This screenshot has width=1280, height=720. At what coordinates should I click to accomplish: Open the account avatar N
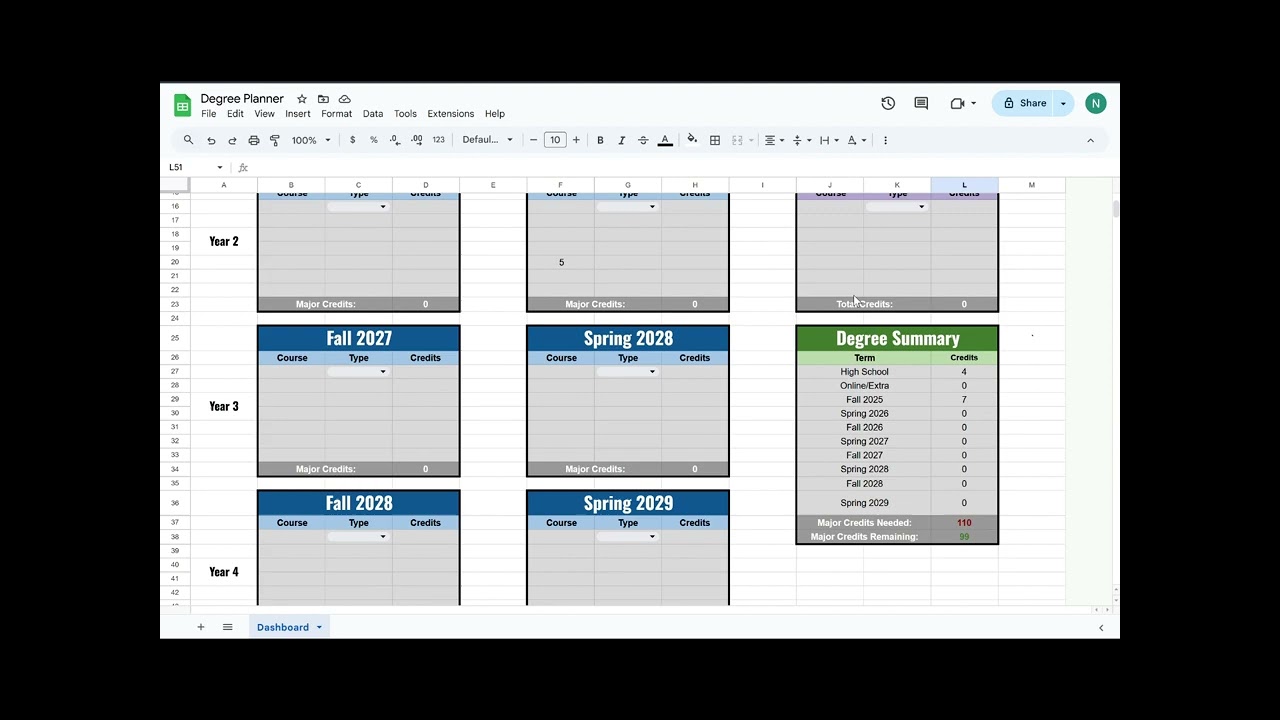pyautogui.click(x=1096, y=103)
